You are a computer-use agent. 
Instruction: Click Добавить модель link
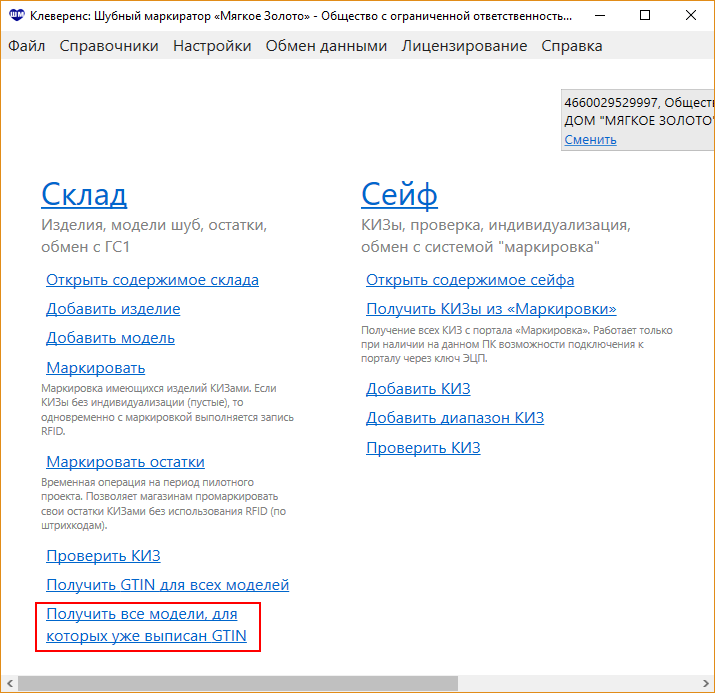point(110,338)
